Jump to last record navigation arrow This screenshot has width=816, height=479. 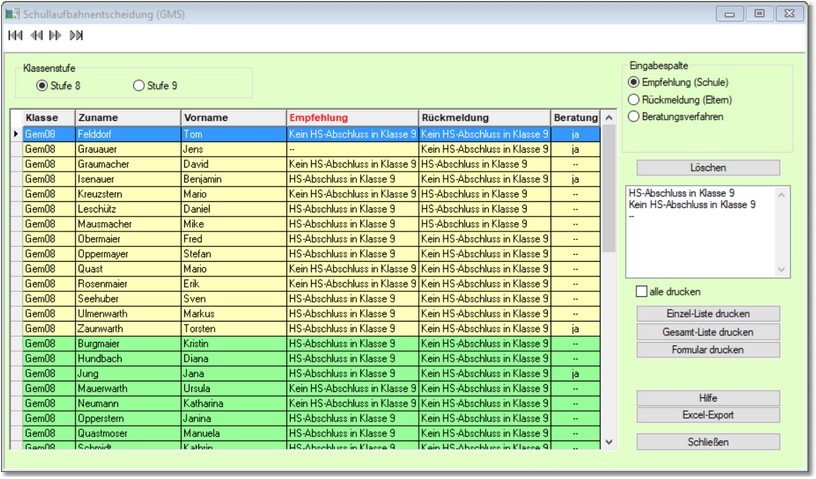[75, 35]
